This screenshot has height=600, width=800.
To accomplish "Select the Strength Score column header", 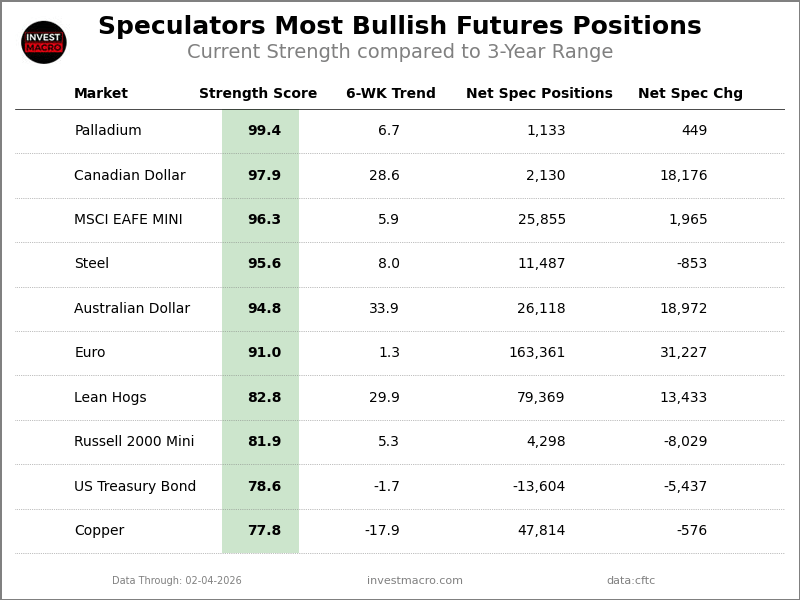I will pyautogui.click(x=258, y=94).
